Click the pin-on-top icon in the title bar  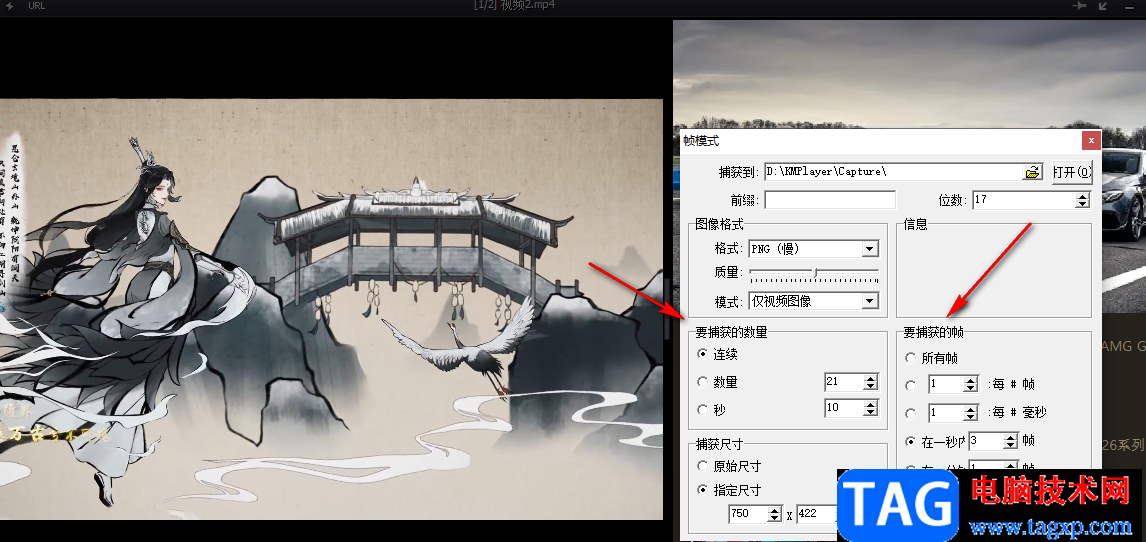(x=1079, y=6)
